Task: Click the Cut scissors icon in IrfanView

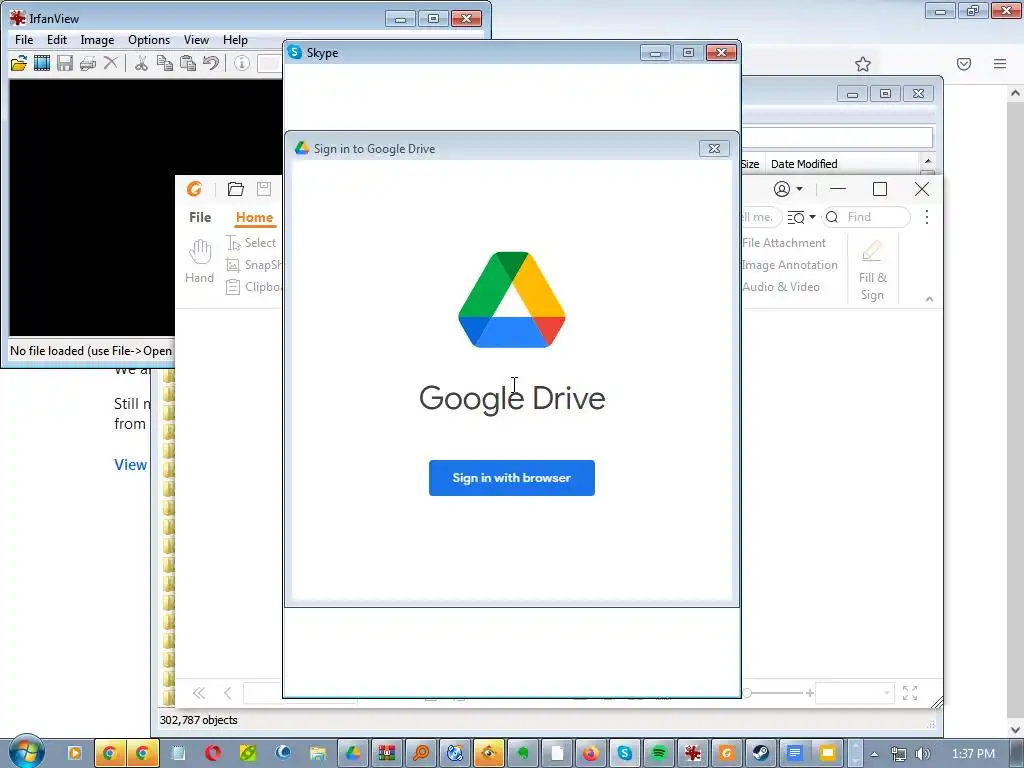Action: click(141, 63)
